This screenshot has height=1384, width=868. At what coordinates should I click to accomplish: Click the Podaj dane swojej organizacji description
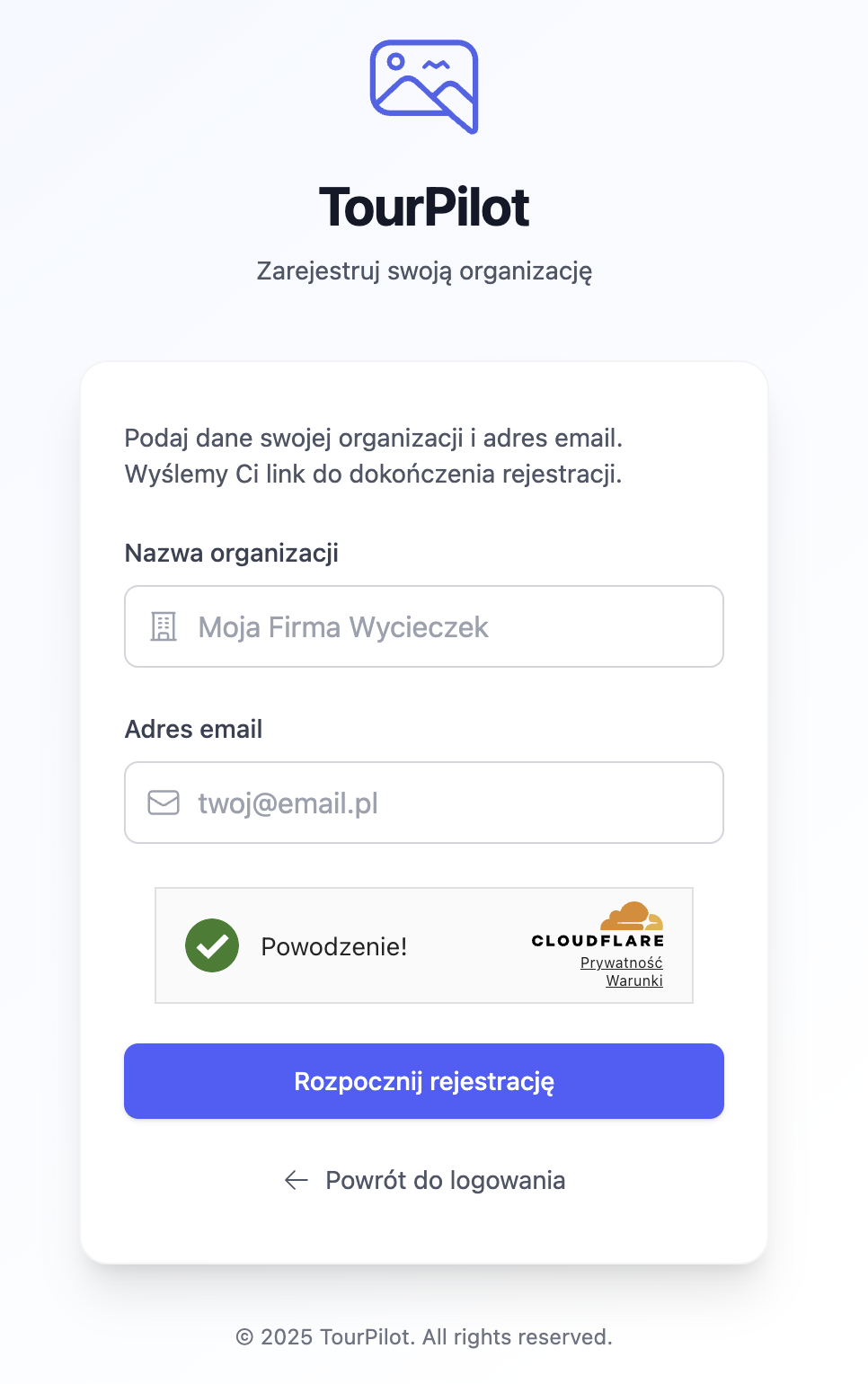coord(374,456)
